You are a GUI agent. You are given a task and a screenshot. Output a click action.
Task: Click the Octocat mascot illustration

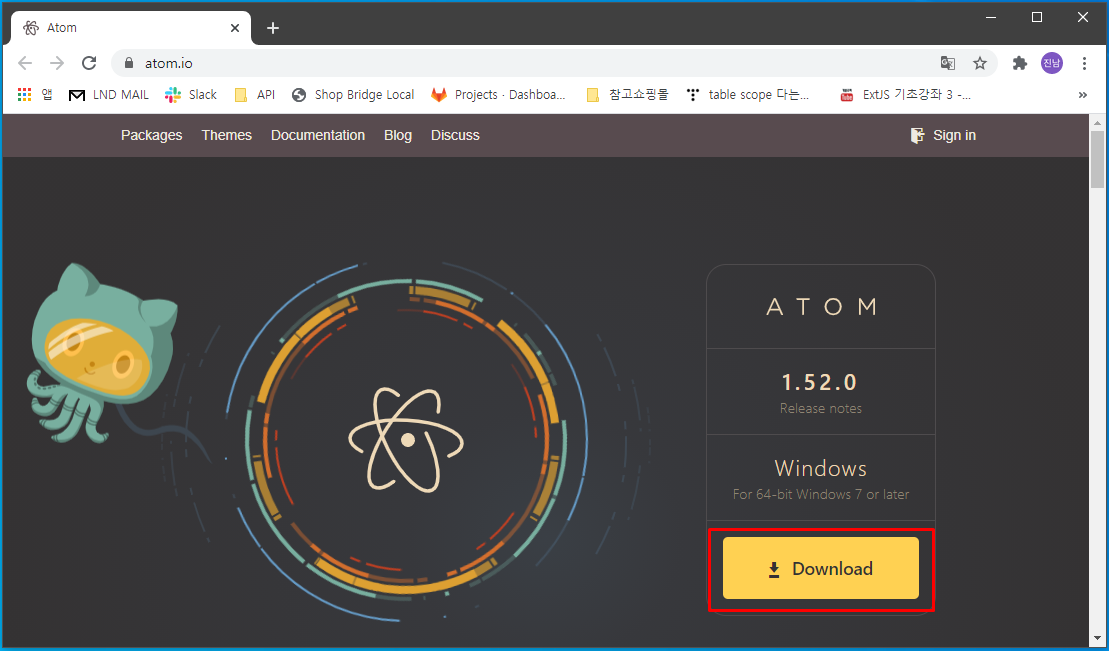[x=103, y=353]
